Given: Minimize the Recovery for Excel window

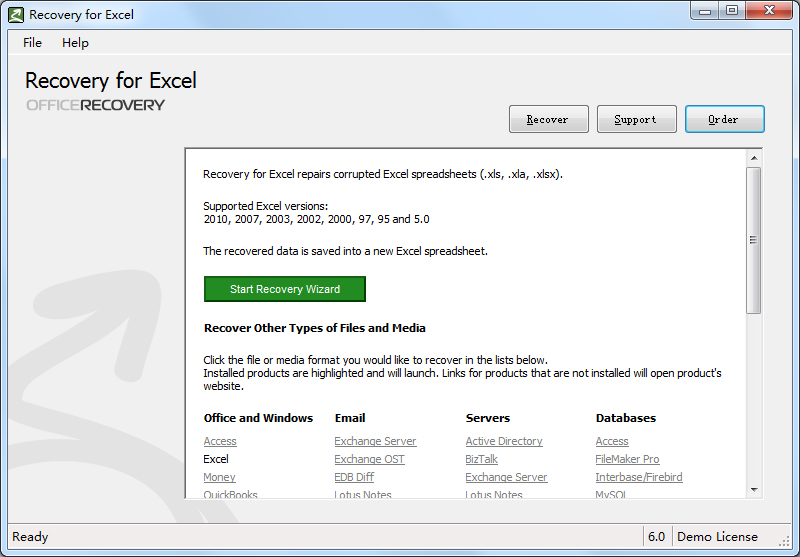Looking at the screenshot, I should click(x=706, y=10).
